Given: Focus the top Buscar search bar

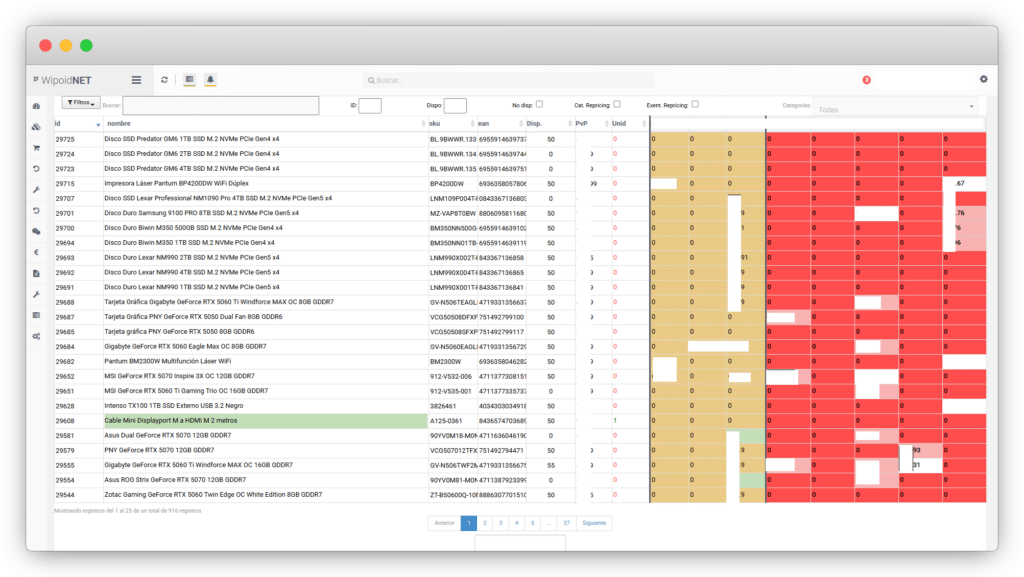Looking at the screenshot, I should coord(509,80).
